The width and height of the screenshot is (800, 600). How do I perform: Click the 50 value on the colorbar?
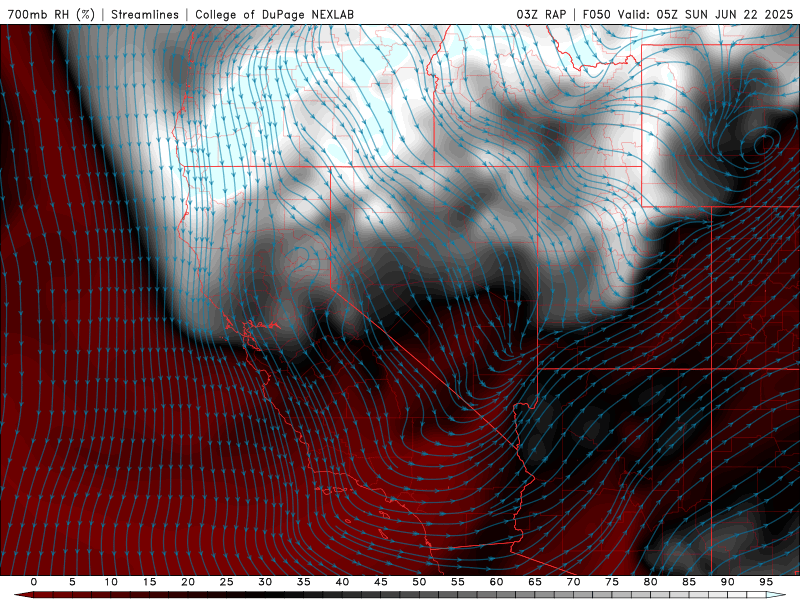point(419,582)
